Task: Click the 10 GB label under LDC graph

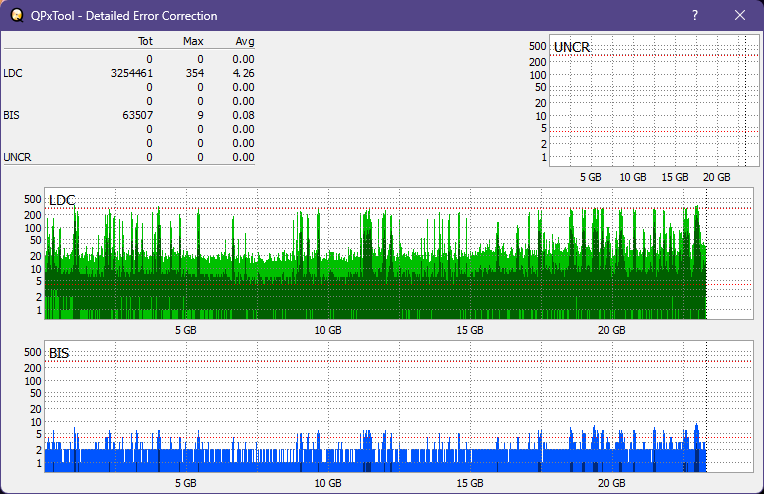Action: (x=328, y=330)
